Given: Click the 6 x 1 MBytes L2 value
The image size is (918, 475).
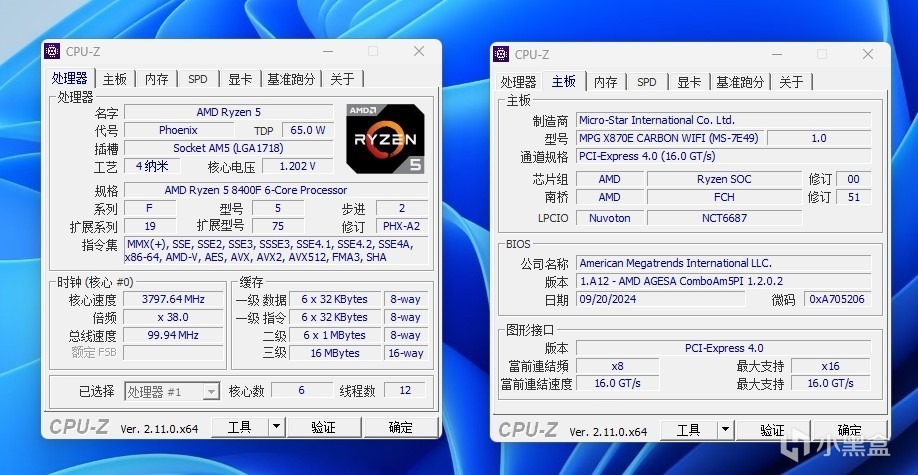Looking at the screenshot, I should click(x=334, y=335).
